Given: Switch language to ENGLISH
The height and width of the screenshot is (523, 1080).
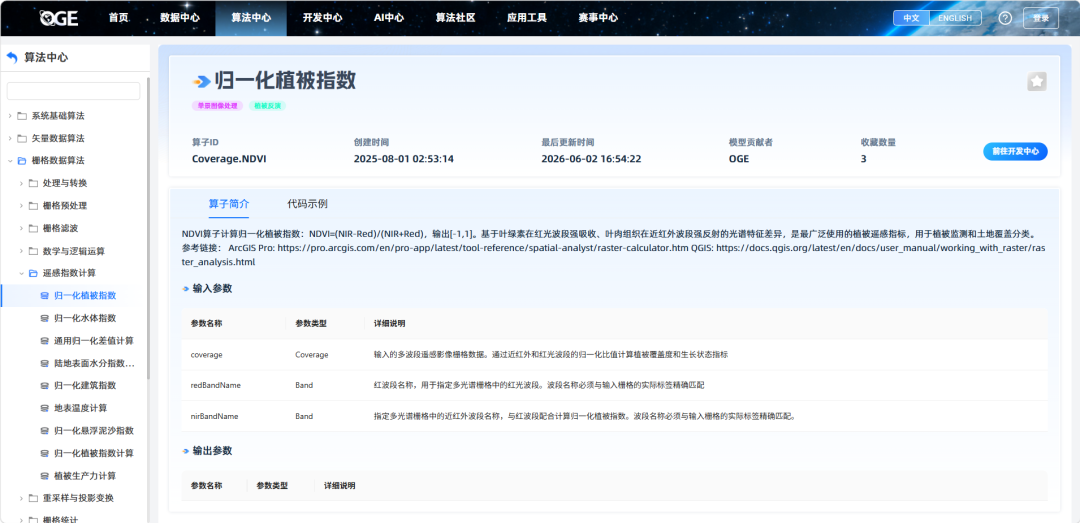Looking at the screenshot, I should coord(955,18).
